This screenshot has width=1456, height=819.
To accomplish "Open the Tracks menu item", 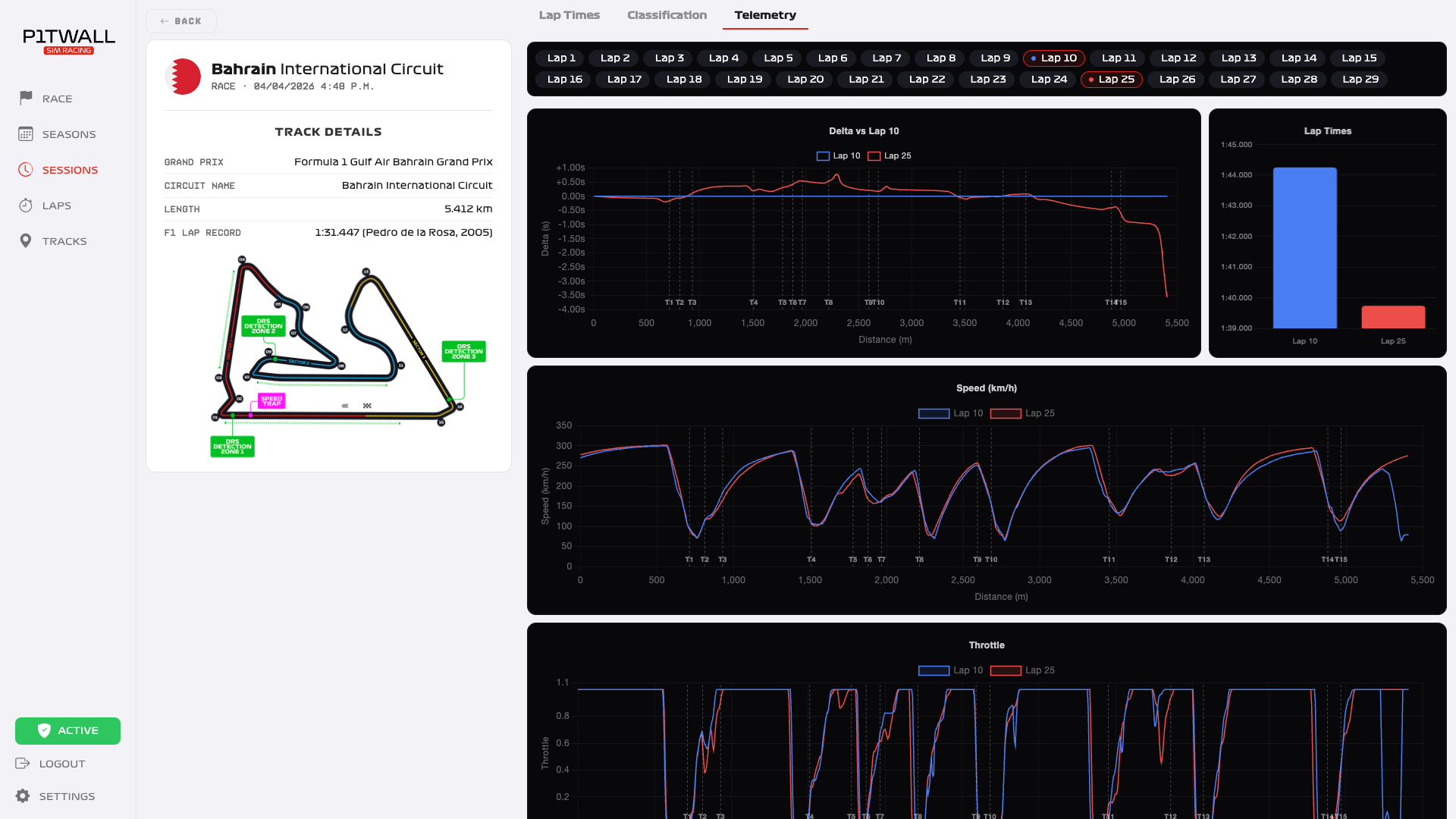I will [x=64, y=241].
